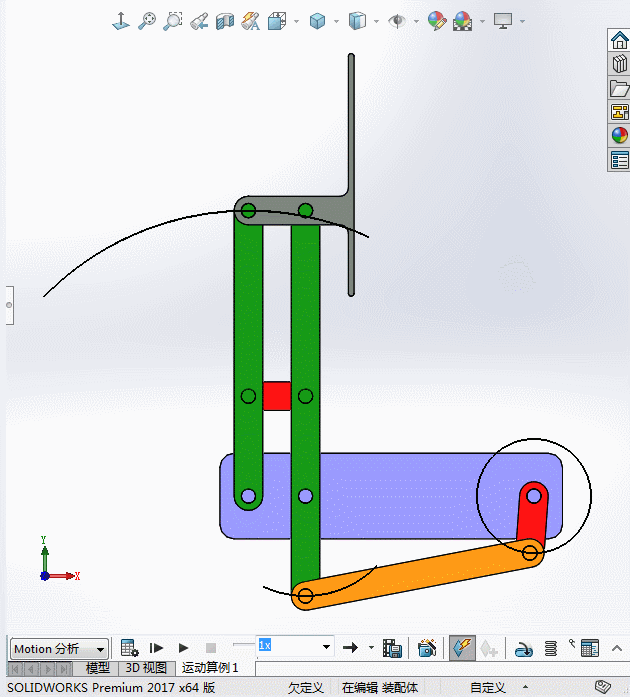
Task: Go to last tab scroll arrow
Action: coord(64,669)
